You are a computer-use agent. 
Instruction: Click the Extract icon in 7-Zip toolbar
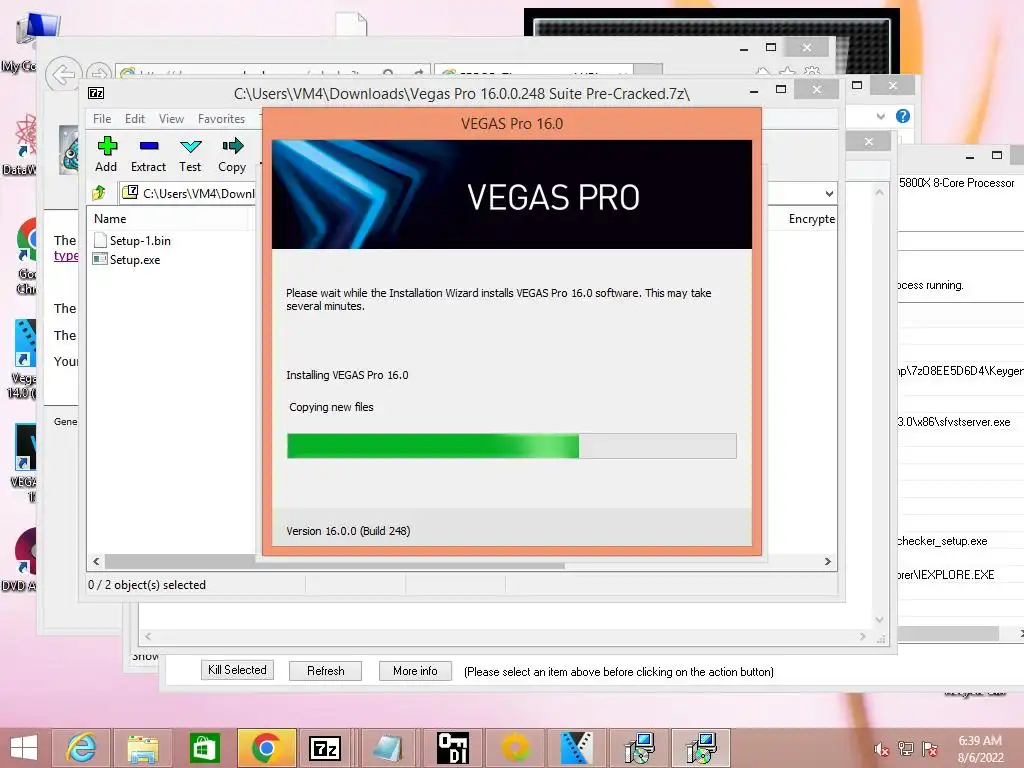tap(149, 146)
